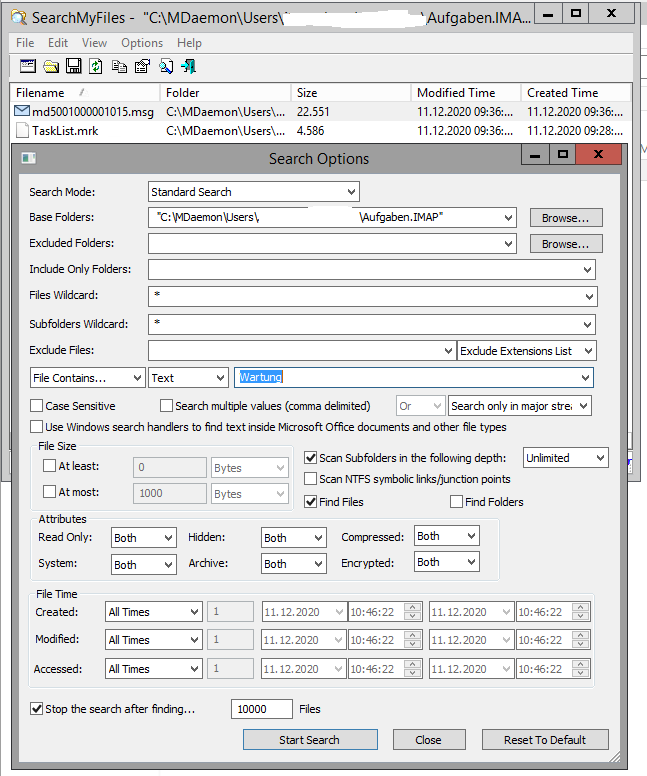
Task: Check Scan NTFS symbolic links option
Action: (x=312, y=480)
